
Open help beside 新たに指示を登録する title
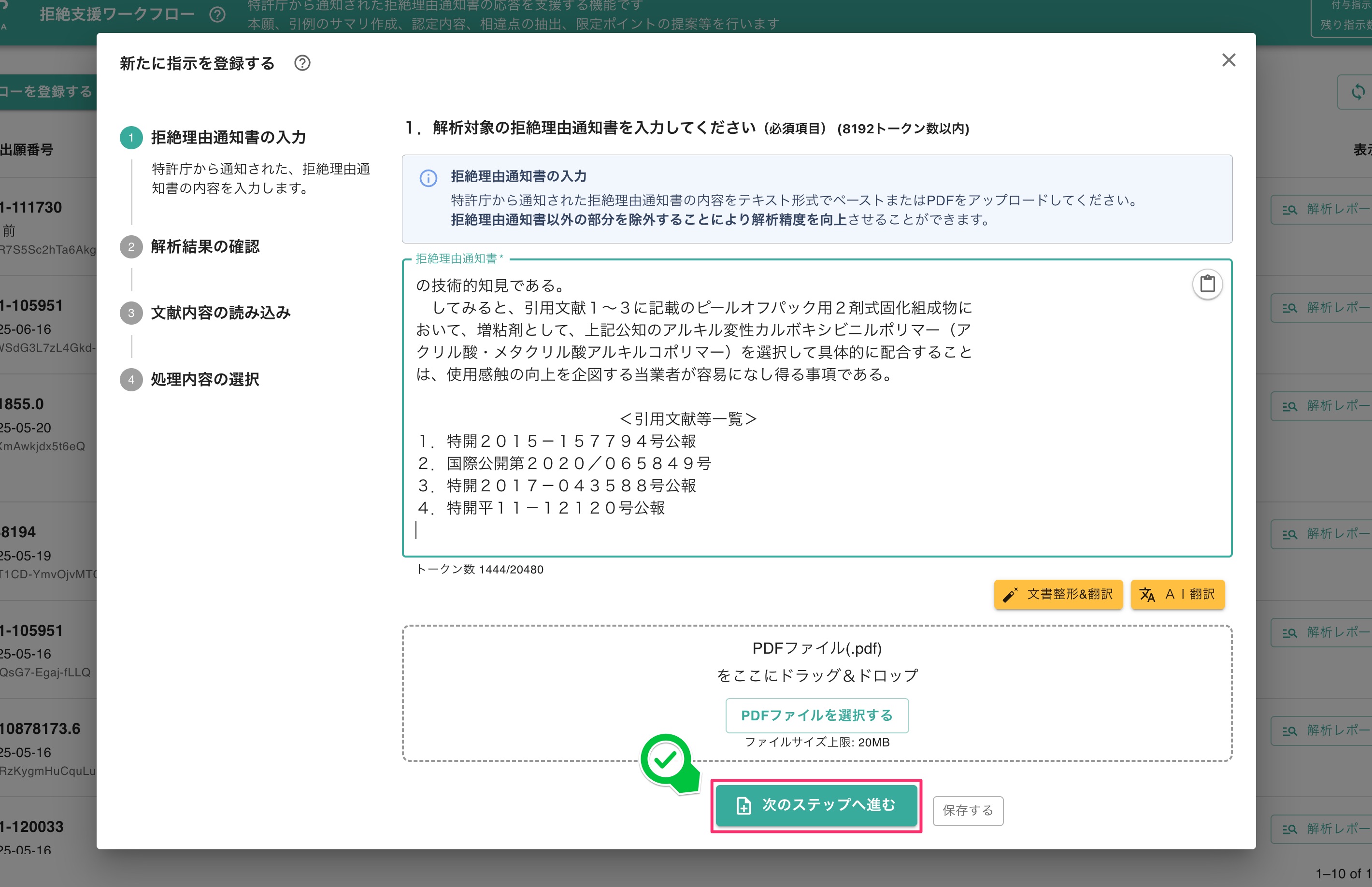tap(302, 63)
